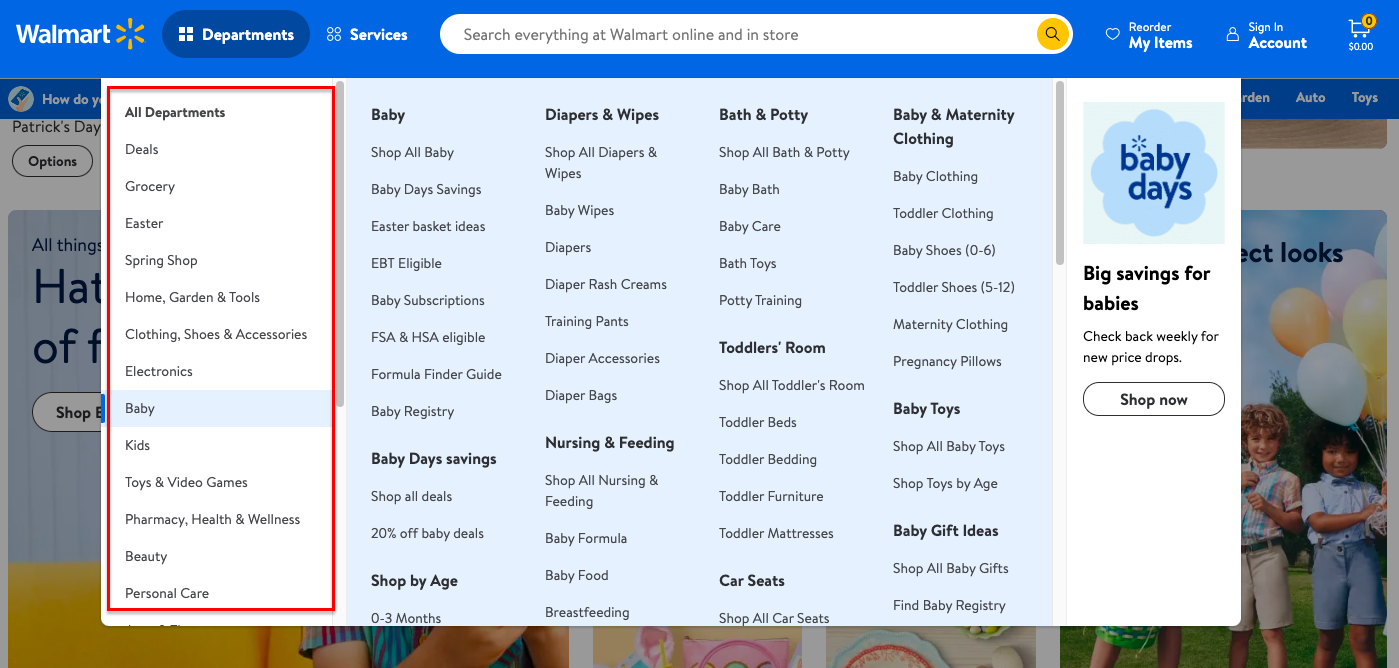Screen dimensions: 1399x668
Task: Open Shop All Diapers & Wipes link
Action: 601,162
